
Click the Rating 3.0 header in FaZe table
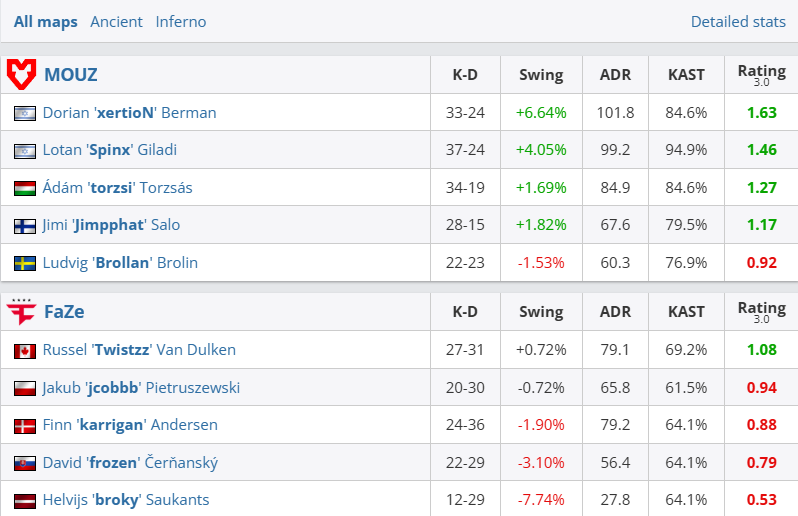coord(761,311)
